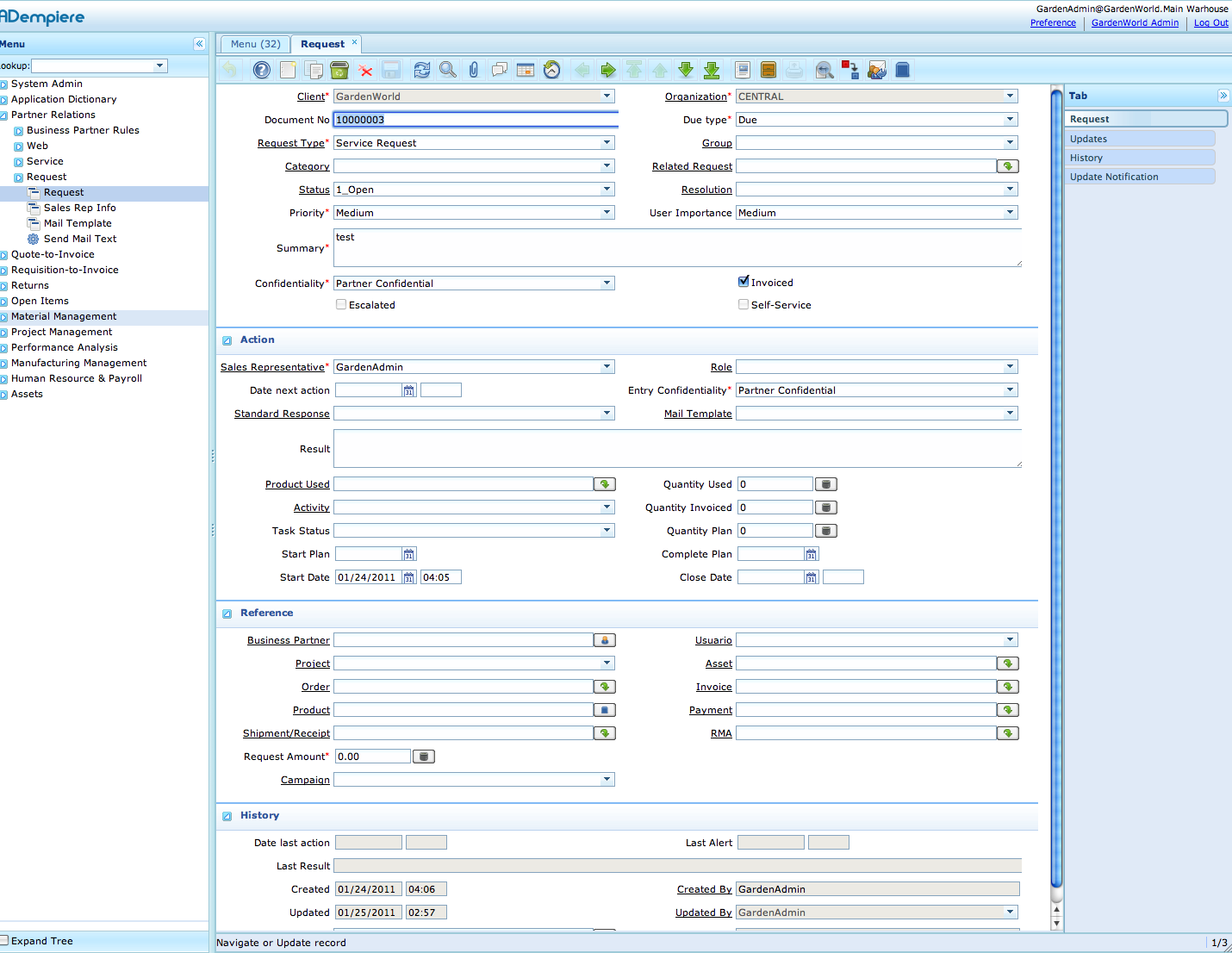Click the red X delete-selection icon

point(365,70)
